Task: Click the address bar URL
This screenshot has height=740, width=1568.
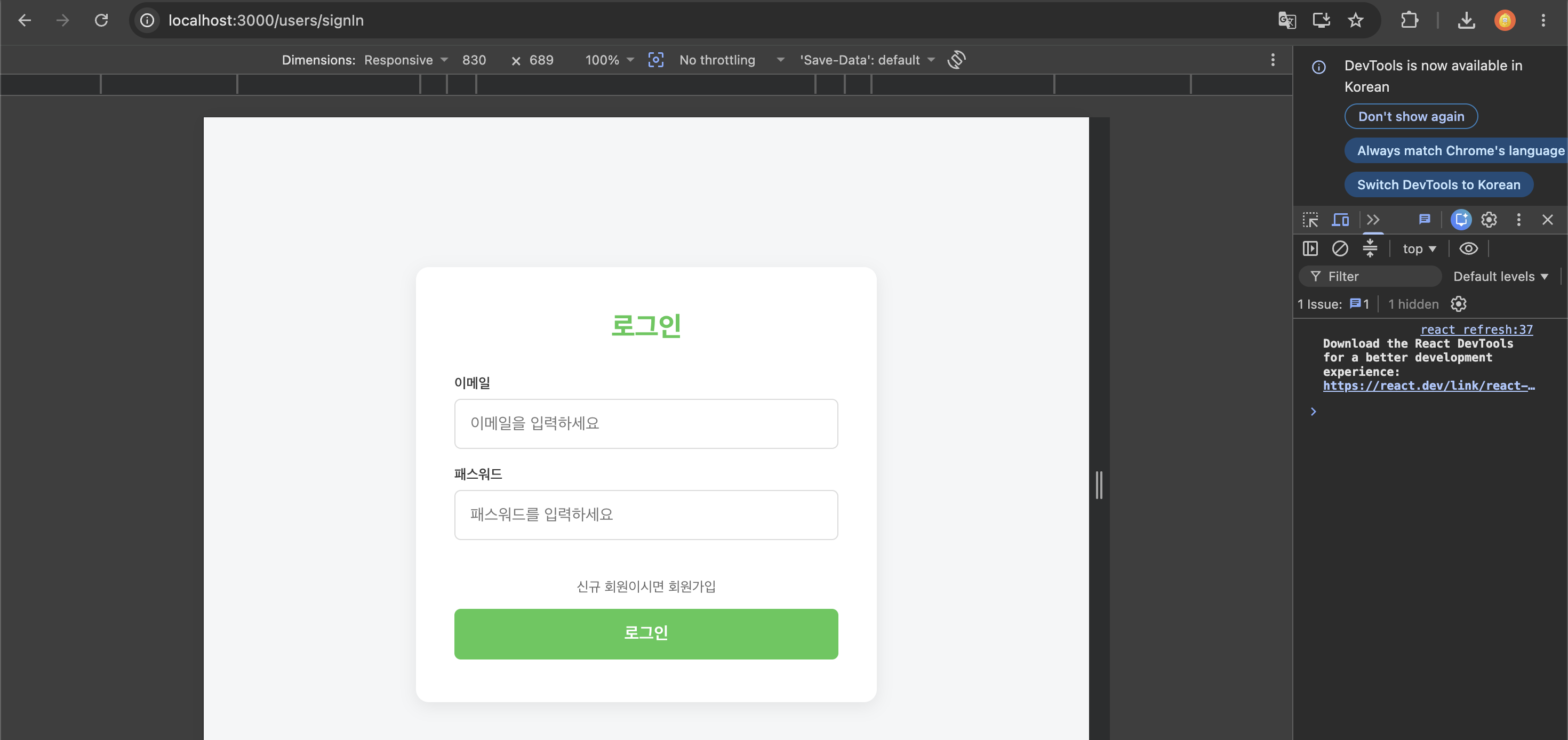Action: point(266,20)
